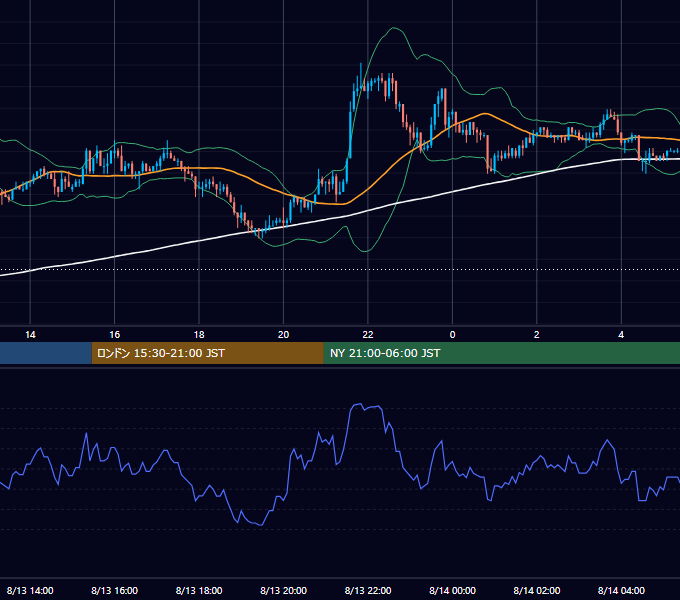
Task: Click the 8/13 20:00 date label
Action: click(x=283, y=590)
